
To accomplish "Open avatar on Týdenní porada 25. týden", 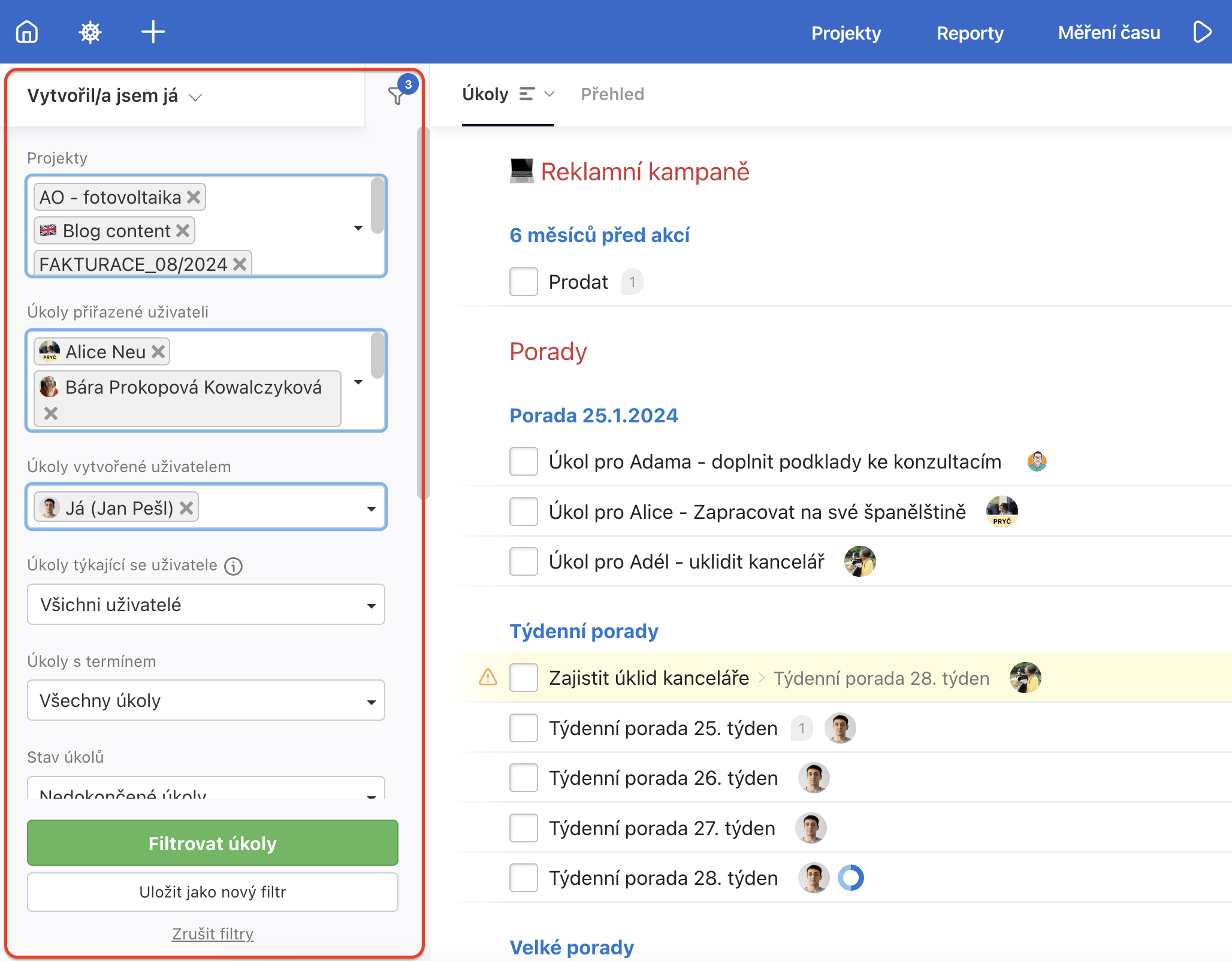I will coord(840,728).
